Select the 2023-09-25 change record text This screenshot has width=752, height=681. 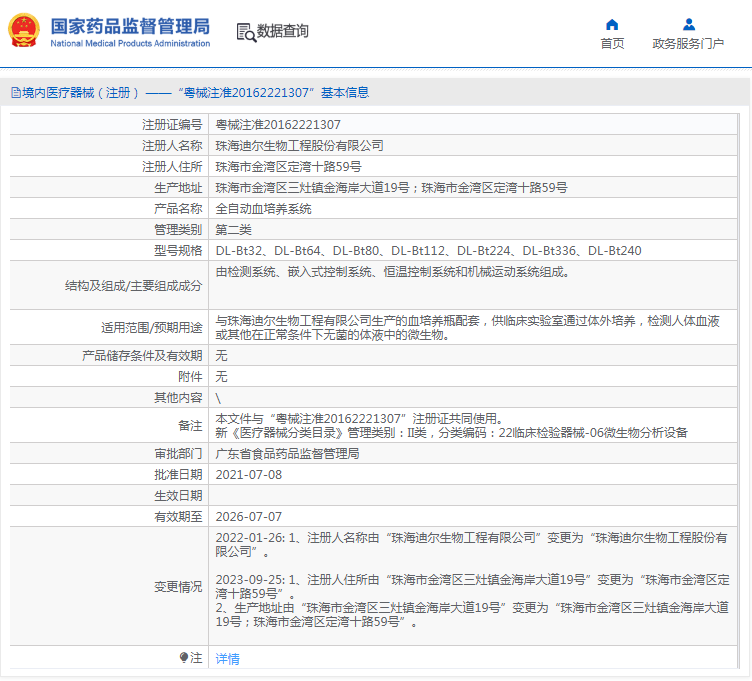[x=472, y=601]
